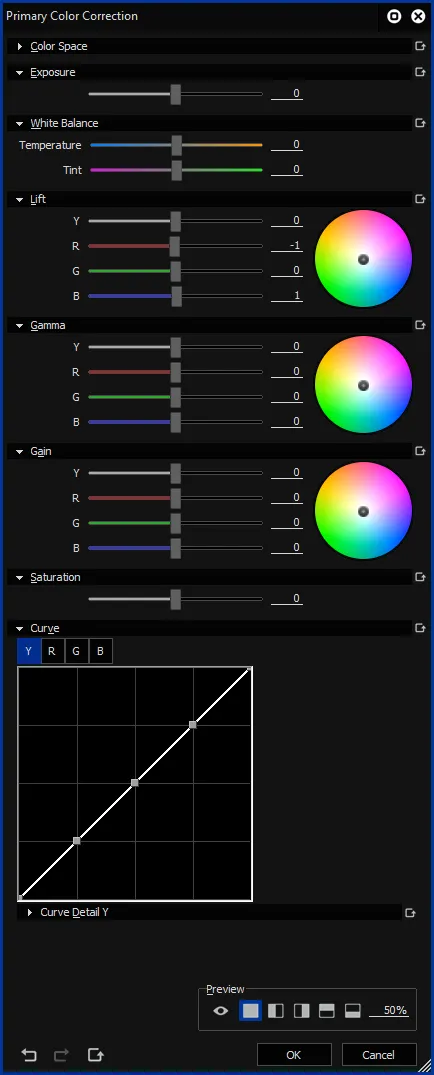Click the reset-all icon beside redo
Screen dimensions: 434x1075
tap(96, 1054)
